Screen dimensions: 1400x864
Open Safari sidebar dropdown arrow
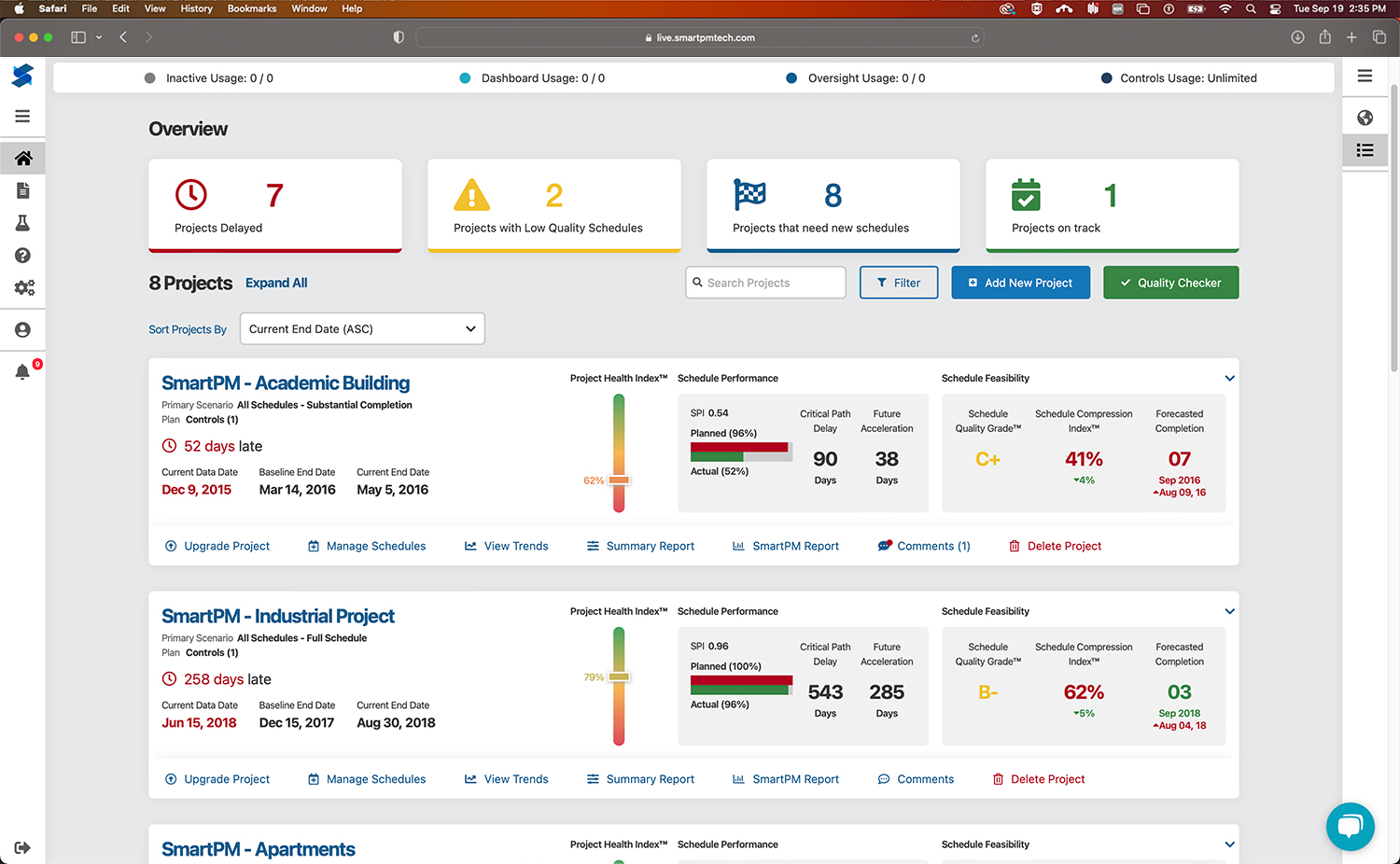tap(99, 37)
